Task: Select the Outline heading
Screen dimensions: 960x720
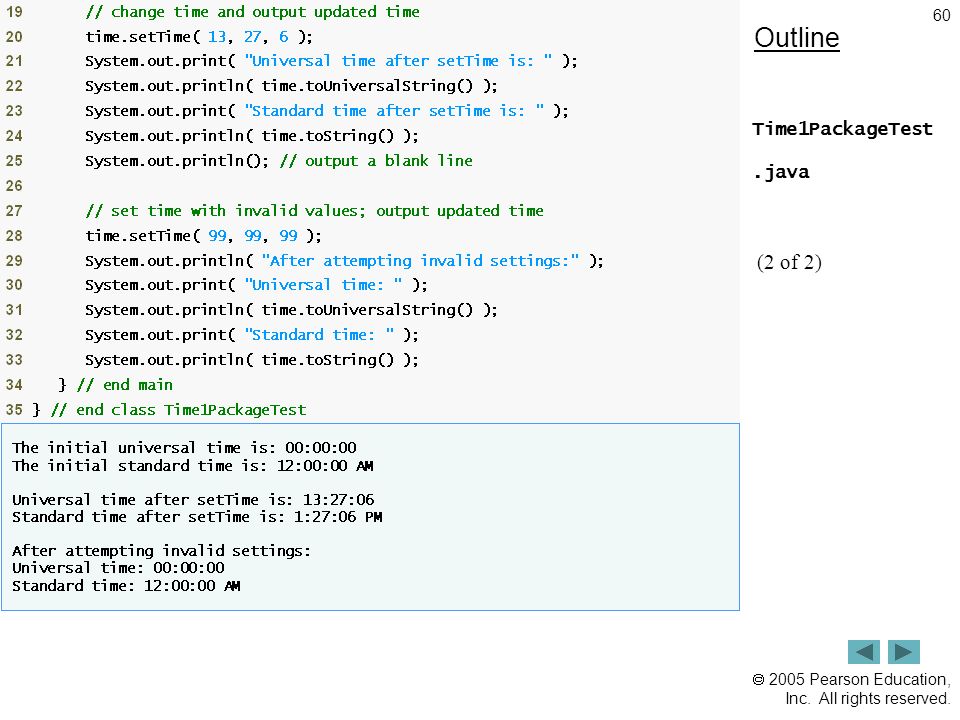Action: (x=797, y=38)
